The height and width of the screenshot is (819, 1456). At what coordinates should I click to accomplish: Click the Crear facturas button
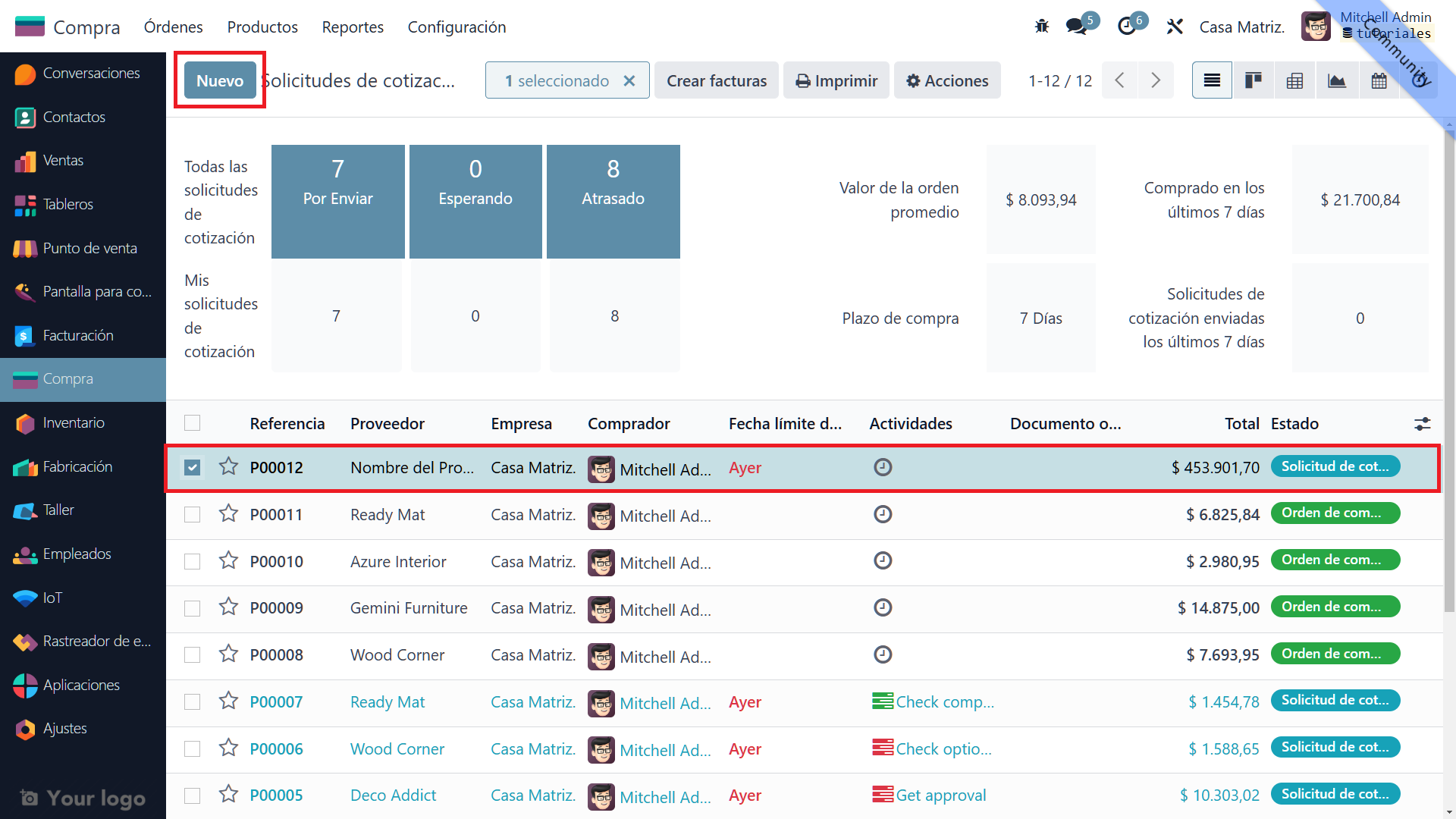pos(716,80)
